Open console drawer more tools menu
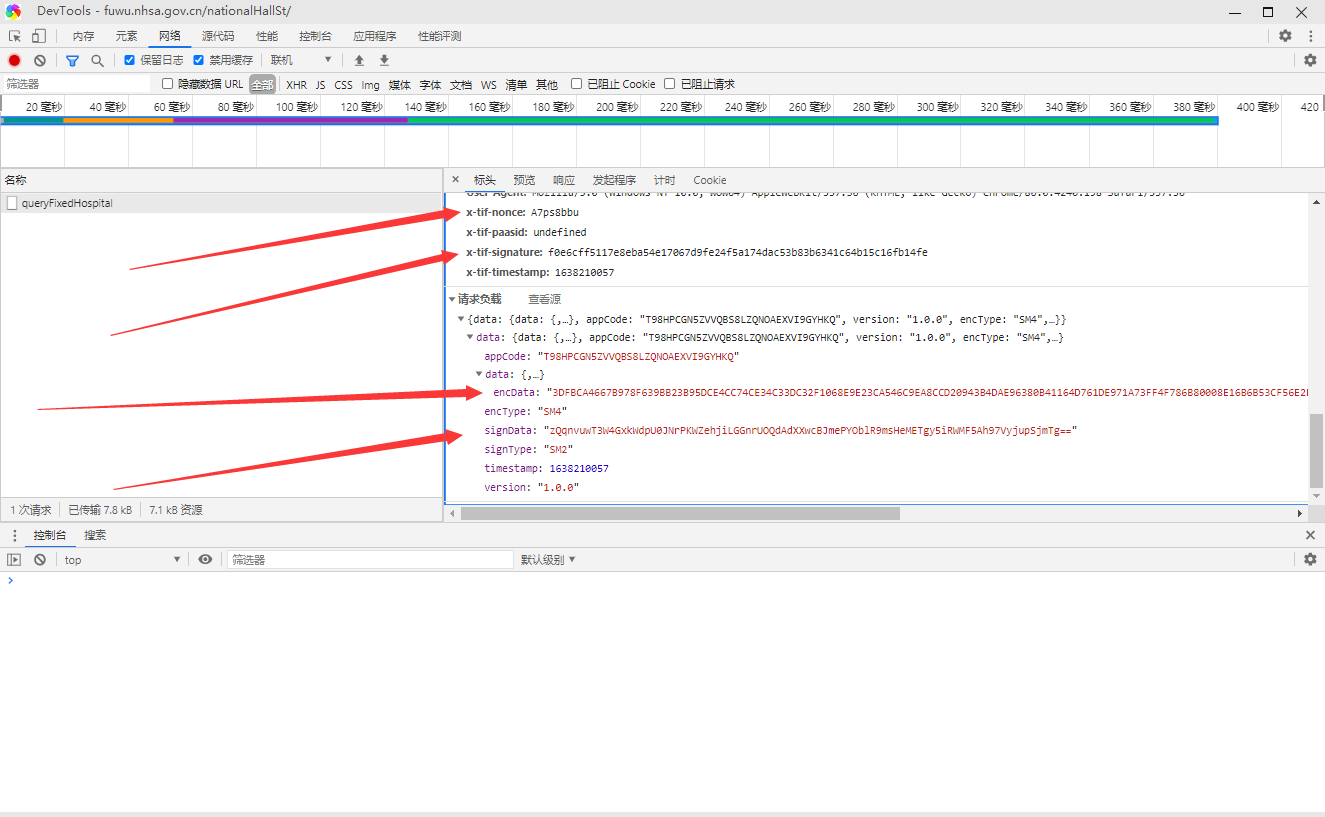The width and height of the screenshot is (1325, 817). tap(14, 535)
